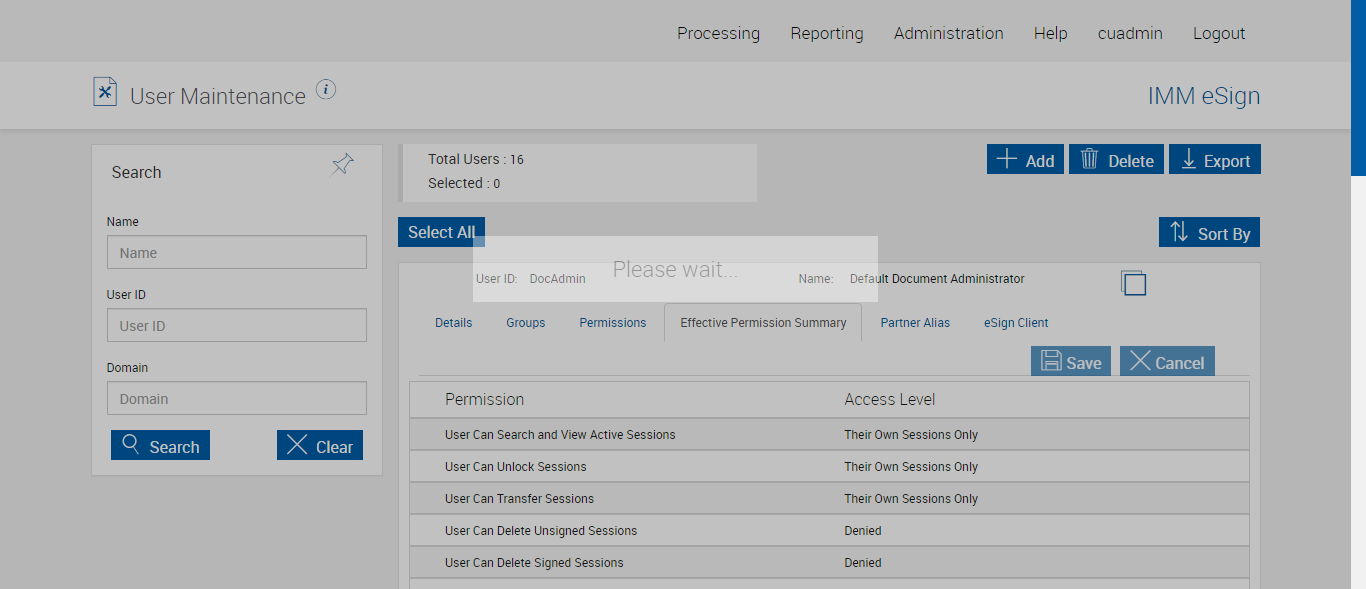Run search with the Search button
Viewport: 1366px width, 589px height.
click(160, 446)
